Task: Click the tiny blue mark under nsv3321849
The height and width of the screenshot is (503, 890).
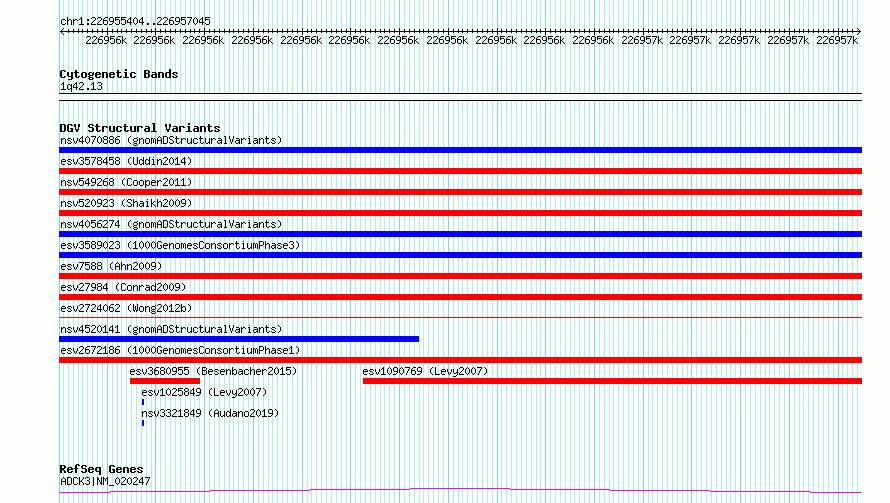Action: tap(143, 423)
